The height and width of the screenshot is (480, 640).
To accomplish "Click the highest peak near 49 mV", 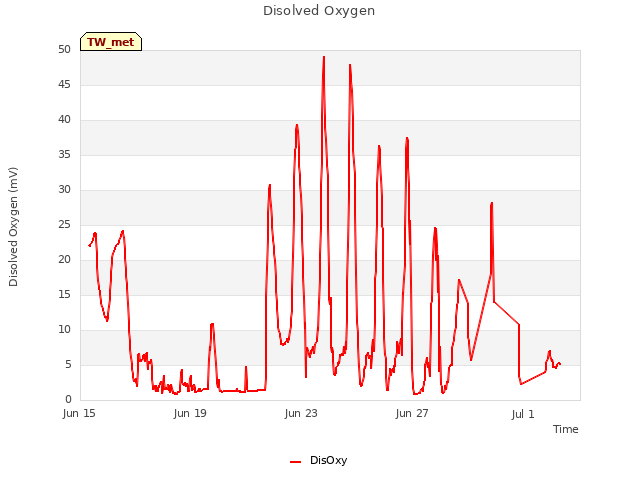I will point(324,58).
